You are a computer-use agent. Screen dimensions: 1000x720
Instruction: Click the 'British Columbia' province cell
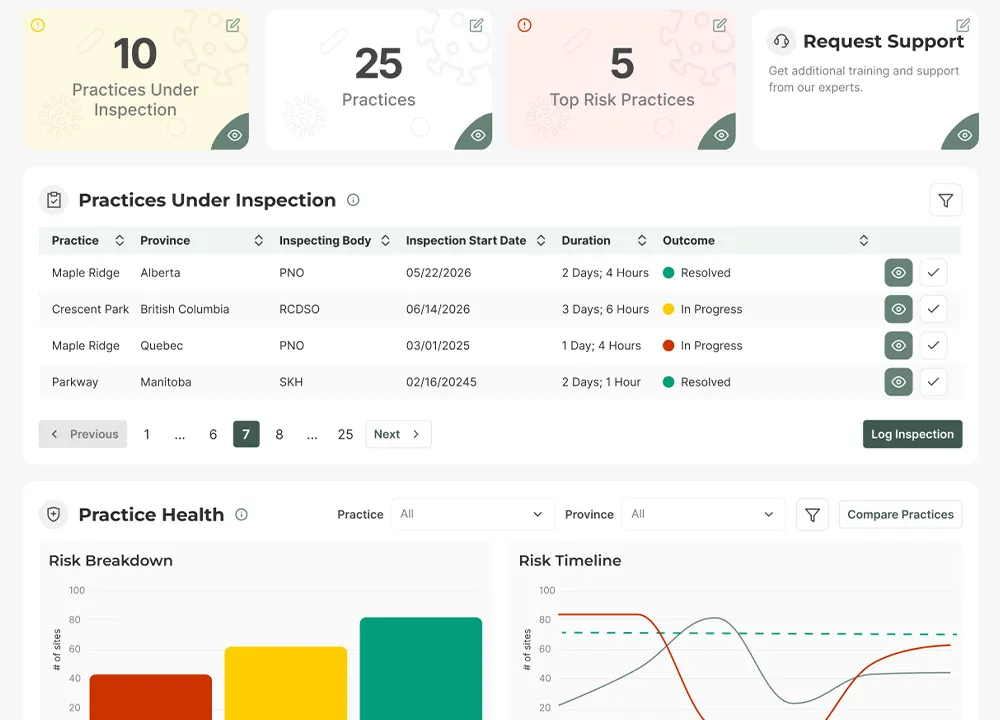tap(185, 309)
